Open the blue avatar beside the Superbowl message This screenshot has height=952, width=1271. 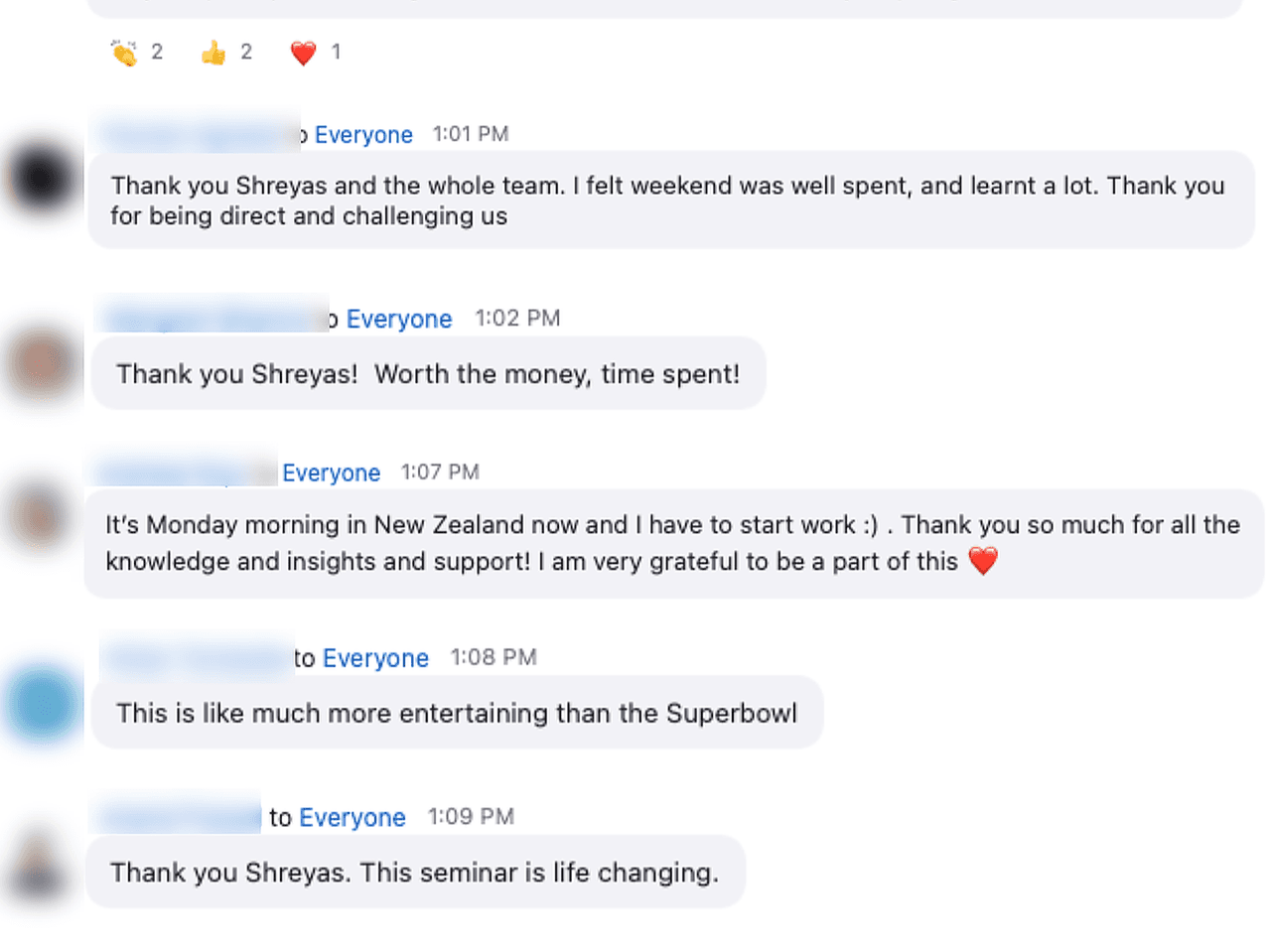[x=43, y=703]
